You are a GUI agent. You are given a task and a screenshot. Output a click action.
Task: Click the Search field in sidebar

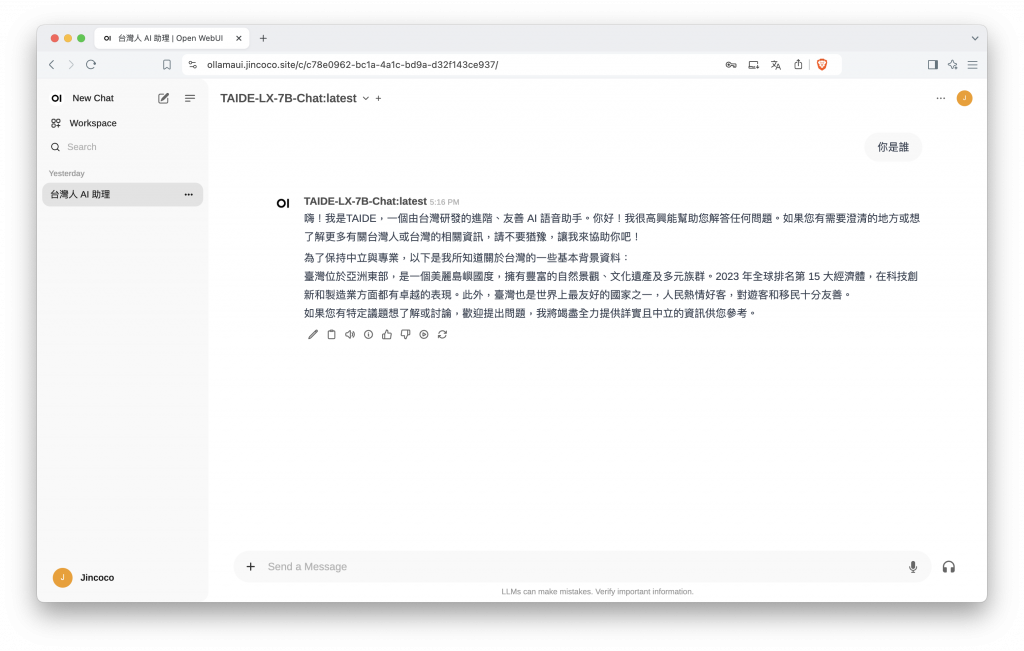[x=123, y=147]
